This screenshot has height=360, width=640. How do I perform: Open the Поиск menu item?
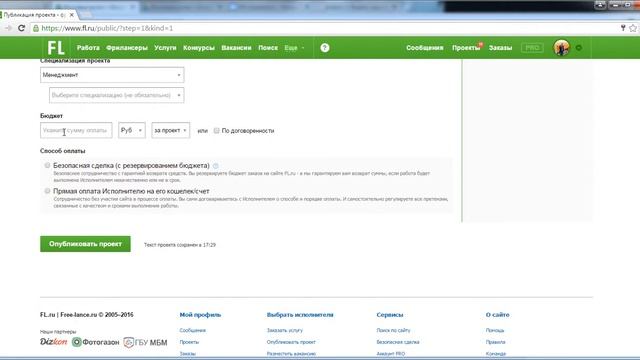[x=268, y=48]
